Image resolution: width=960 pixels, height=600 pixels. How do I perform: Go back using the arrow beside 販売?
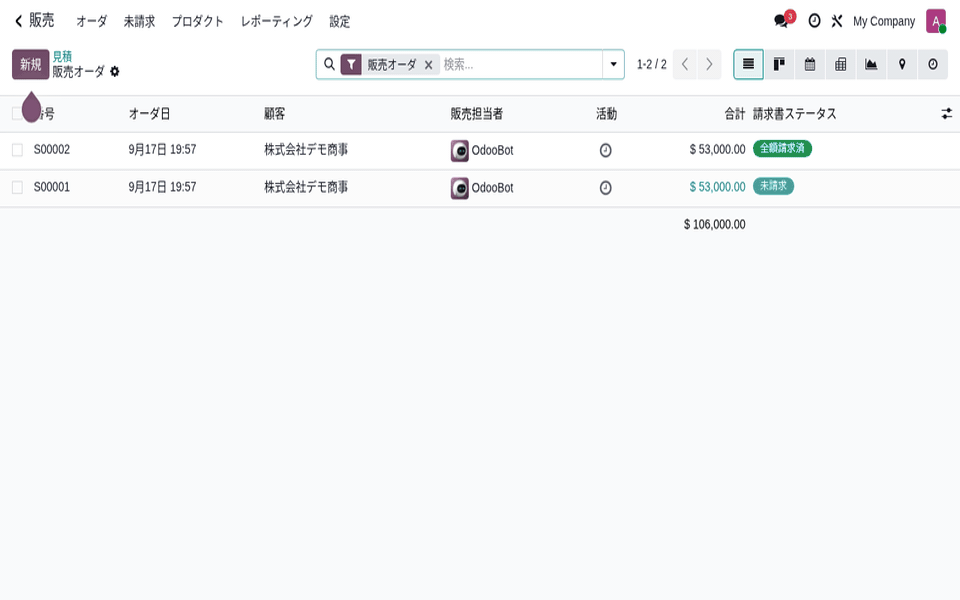[18, 21]
